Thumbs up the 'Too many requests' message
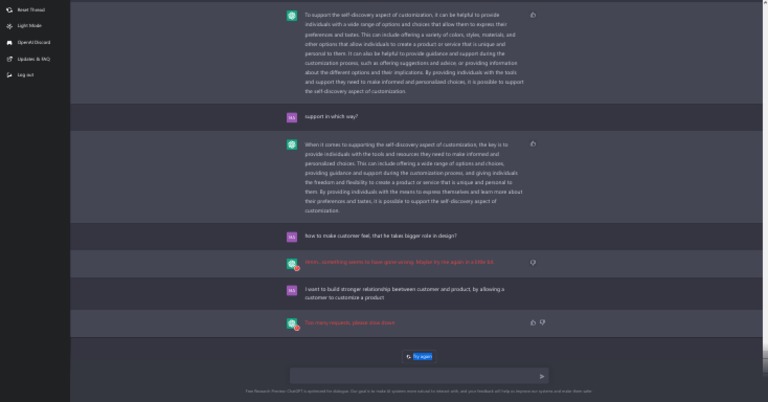 coord(533,322)
